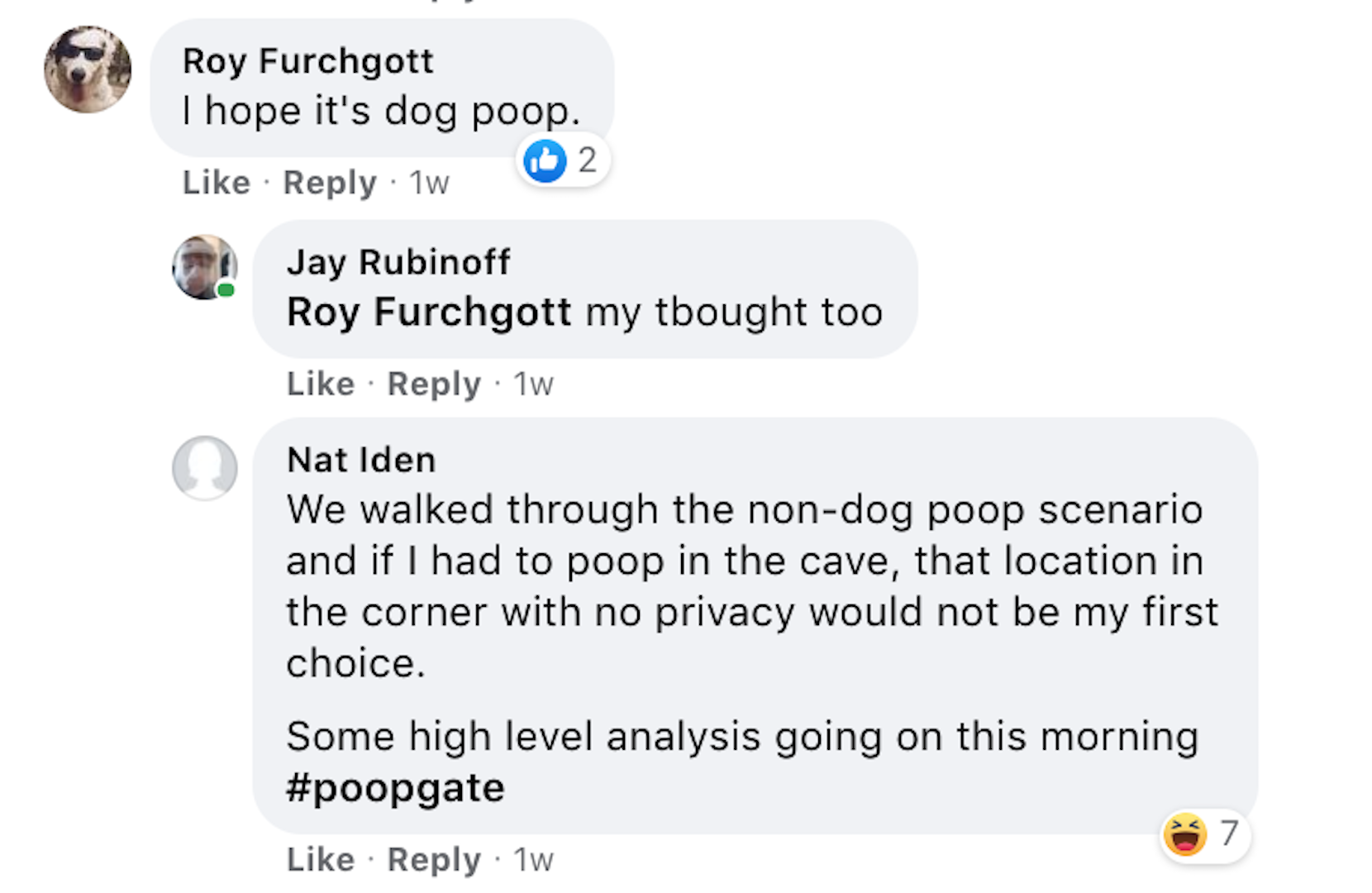Open reaction count 2 on Roy's comment
1372x893 pixels.
[587, 160]
